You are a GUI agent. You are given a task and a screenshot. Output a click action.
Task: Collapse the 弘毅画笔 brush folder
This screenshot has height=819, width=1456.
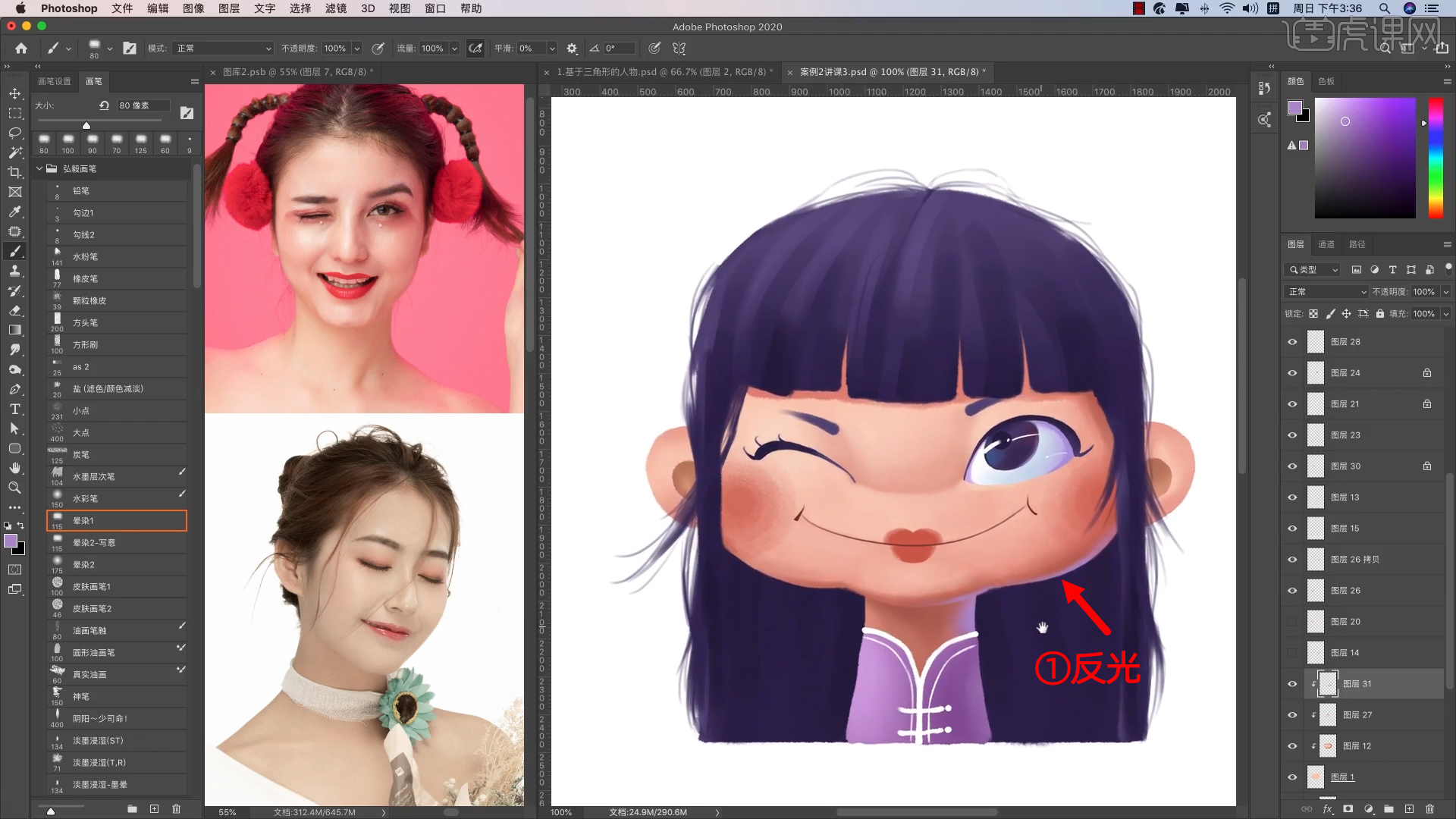(x=39, y=168)
